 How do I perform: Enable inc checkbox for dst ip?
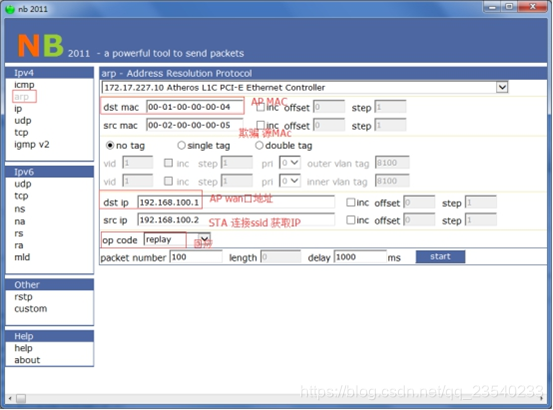(x=351, y=202)
